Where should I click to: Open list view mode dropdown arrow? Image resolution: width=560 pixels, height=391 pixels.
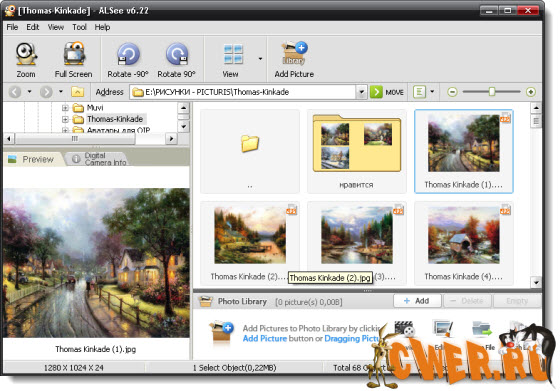click(432, 92)
